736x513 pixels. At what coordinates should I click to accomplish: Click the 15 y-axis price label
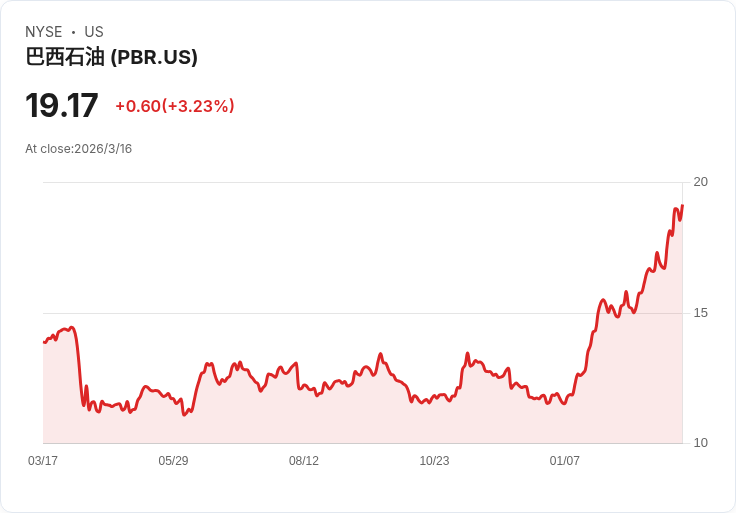tap(700, 313)
